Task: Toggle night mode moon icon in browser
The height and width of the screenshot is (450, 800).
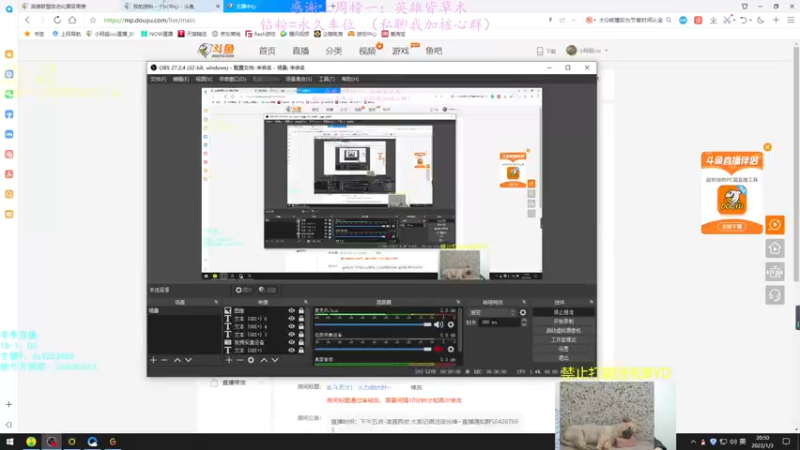Action: 760,20
